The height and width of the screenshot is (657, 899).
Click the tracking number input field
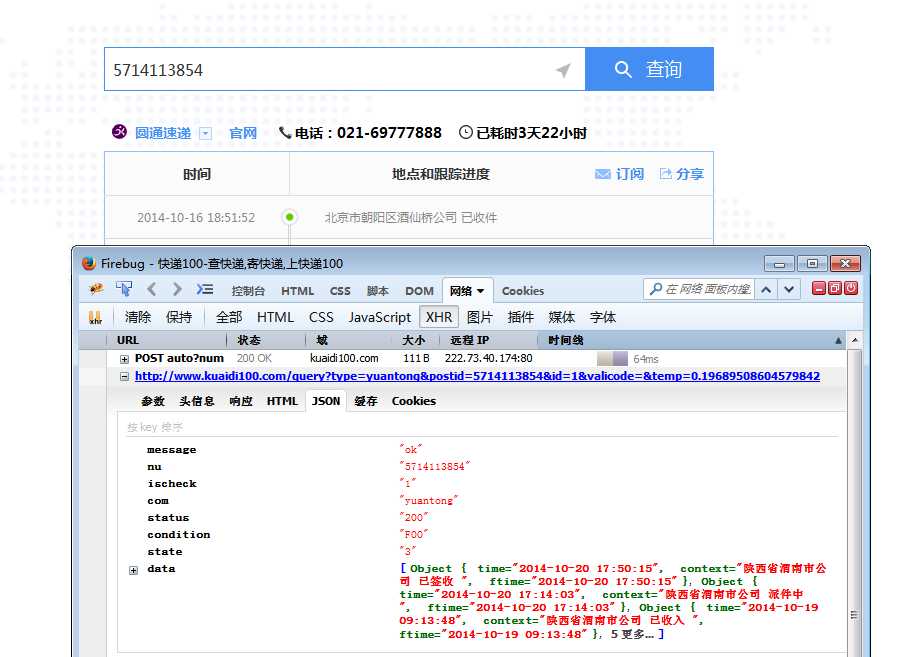[x=345, y=69]
